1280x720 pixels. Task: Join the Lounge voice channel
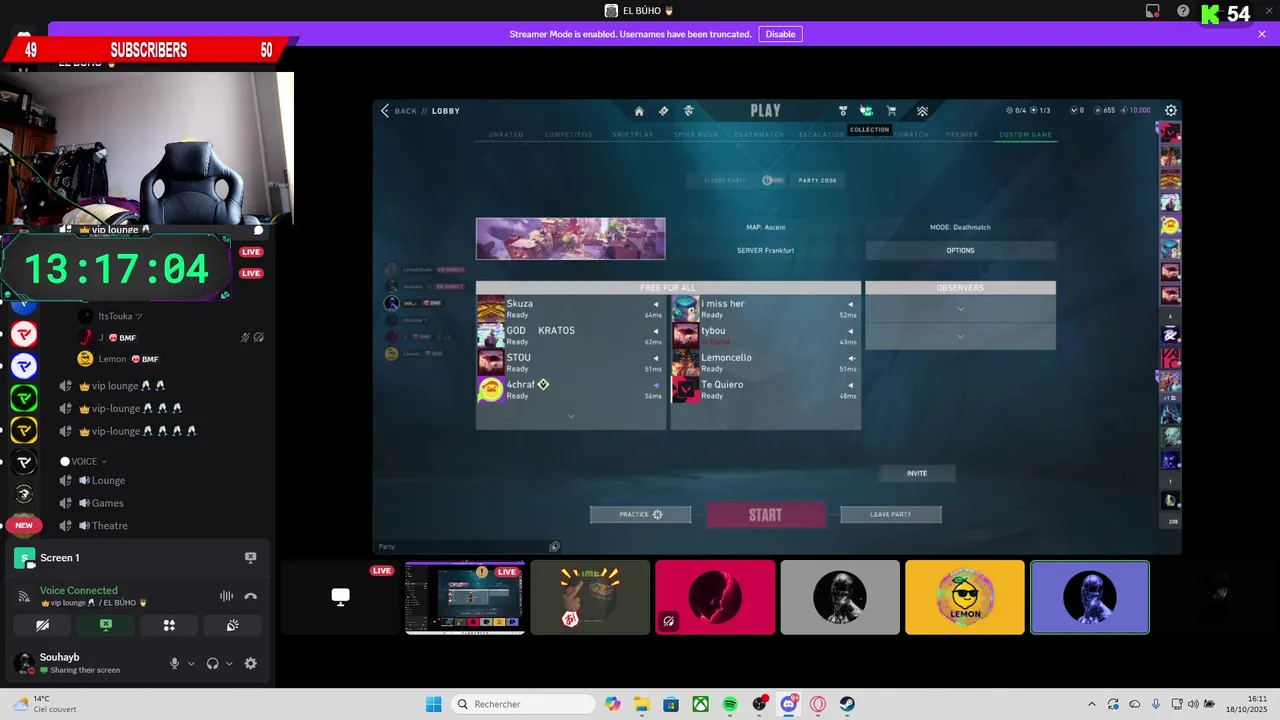tap(109, 480)
